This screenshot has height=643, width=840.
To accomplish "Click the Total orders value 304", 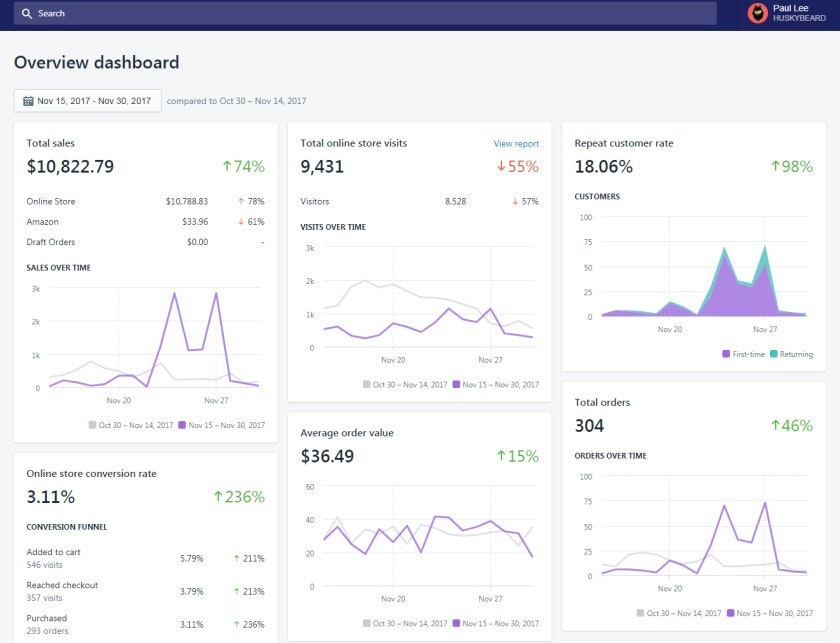I will [x=589, y=426].
